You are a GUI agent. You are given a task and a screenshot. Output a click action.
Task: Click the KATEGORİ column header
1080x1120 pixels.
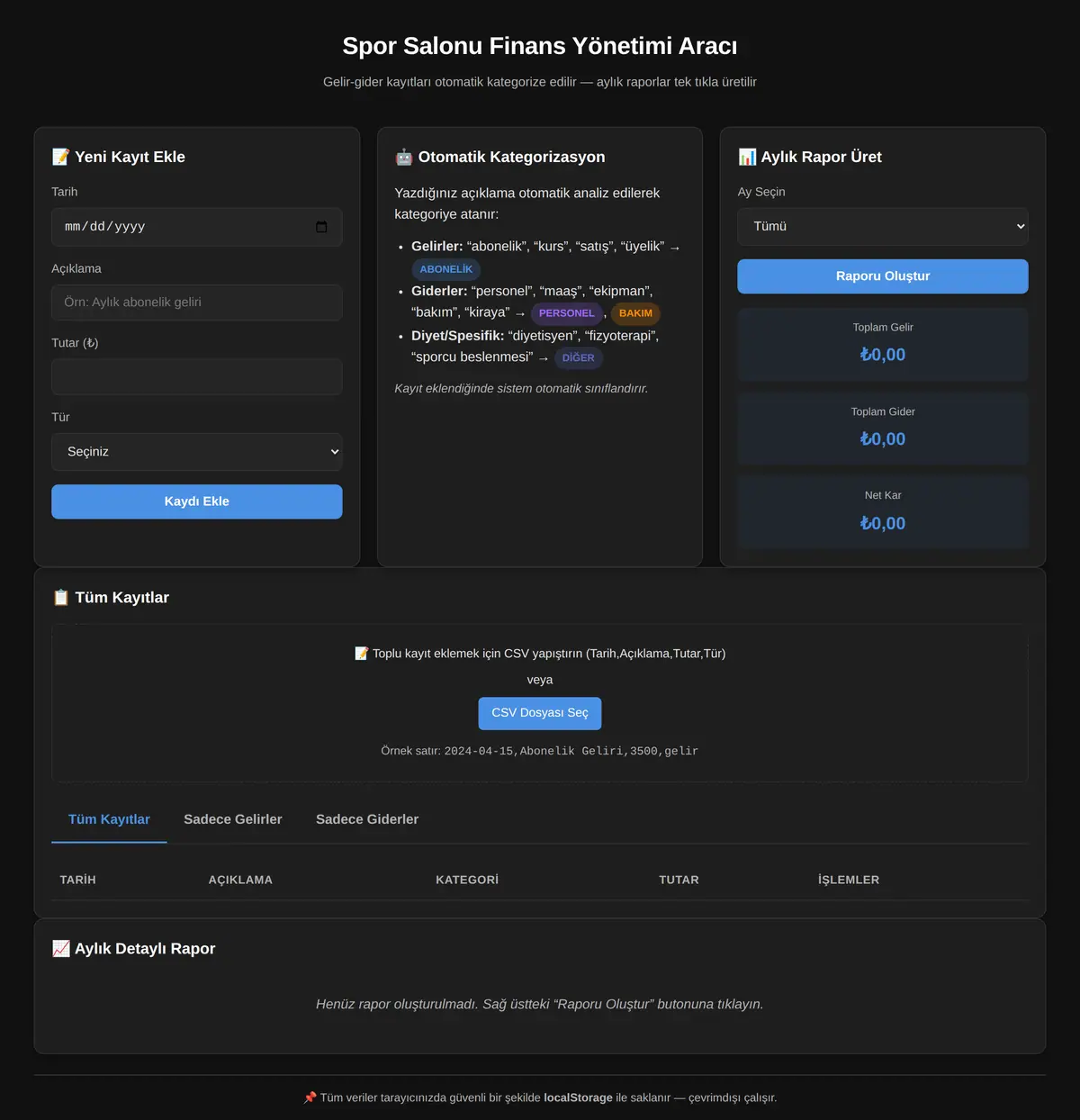coord(467,880)
